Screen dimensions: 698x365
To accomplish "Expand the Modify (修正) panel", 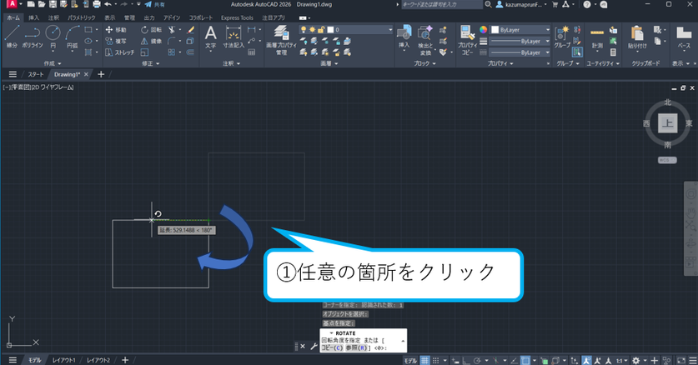I will 150,64.
